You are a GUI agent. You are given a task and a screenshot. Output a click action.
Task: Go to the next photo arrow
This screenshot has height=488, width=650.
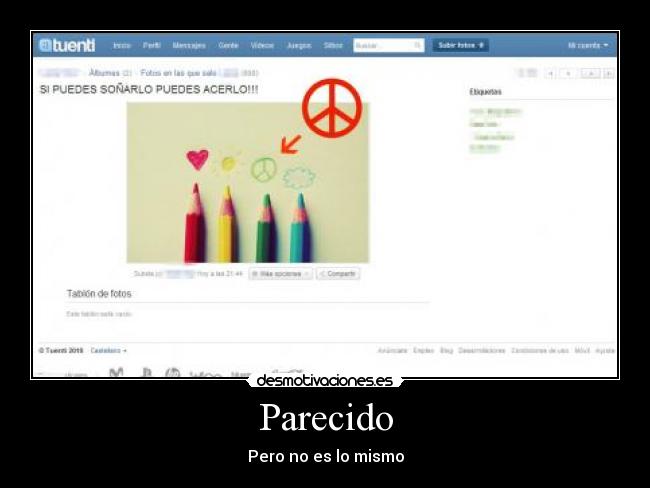pos(591,74)
